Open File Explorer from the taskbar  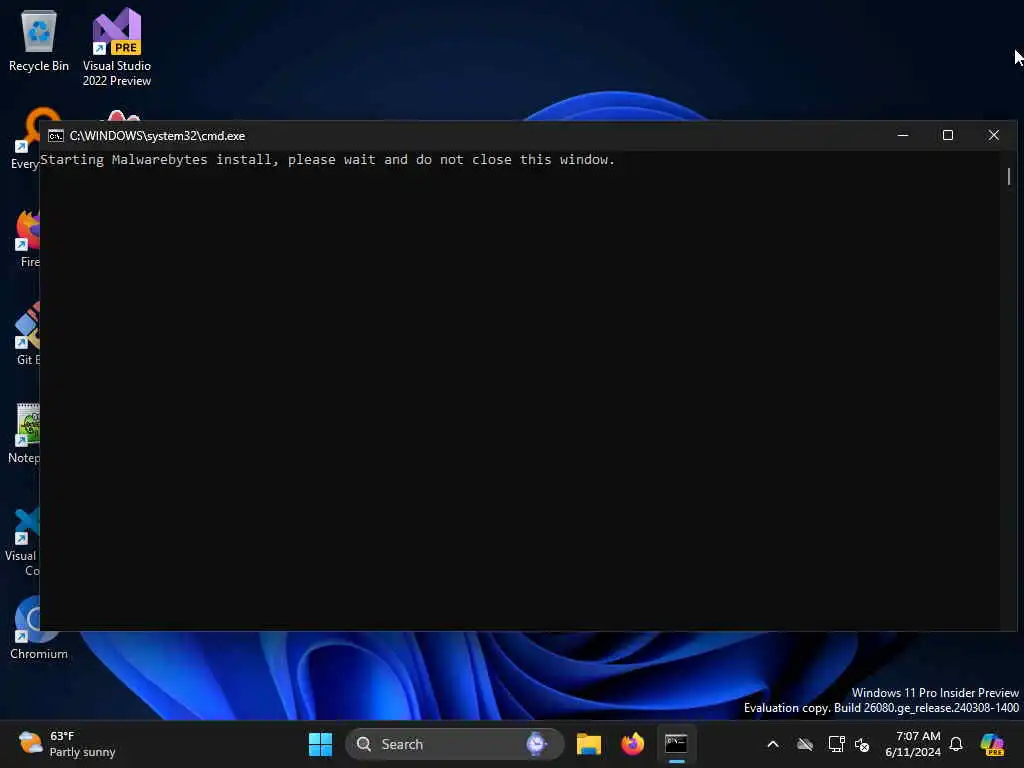588,744
